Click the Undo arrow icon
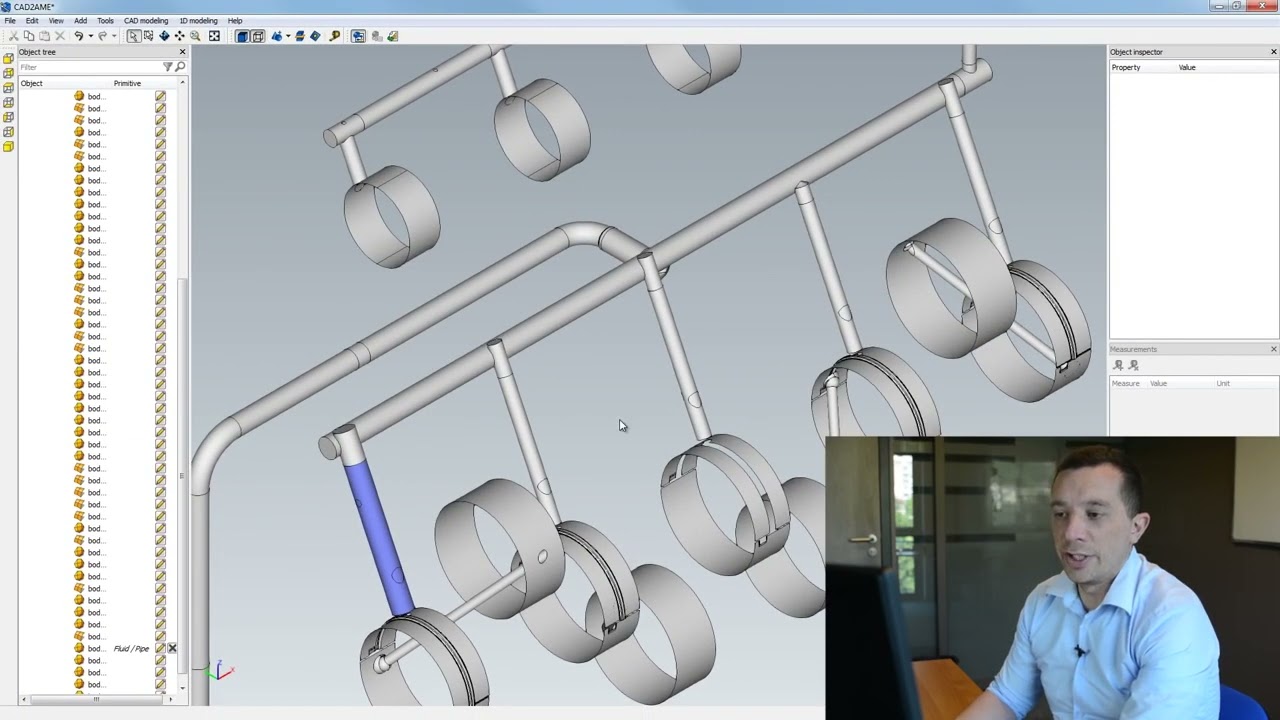Viewport: 1280px width, 720px height. 78,36
